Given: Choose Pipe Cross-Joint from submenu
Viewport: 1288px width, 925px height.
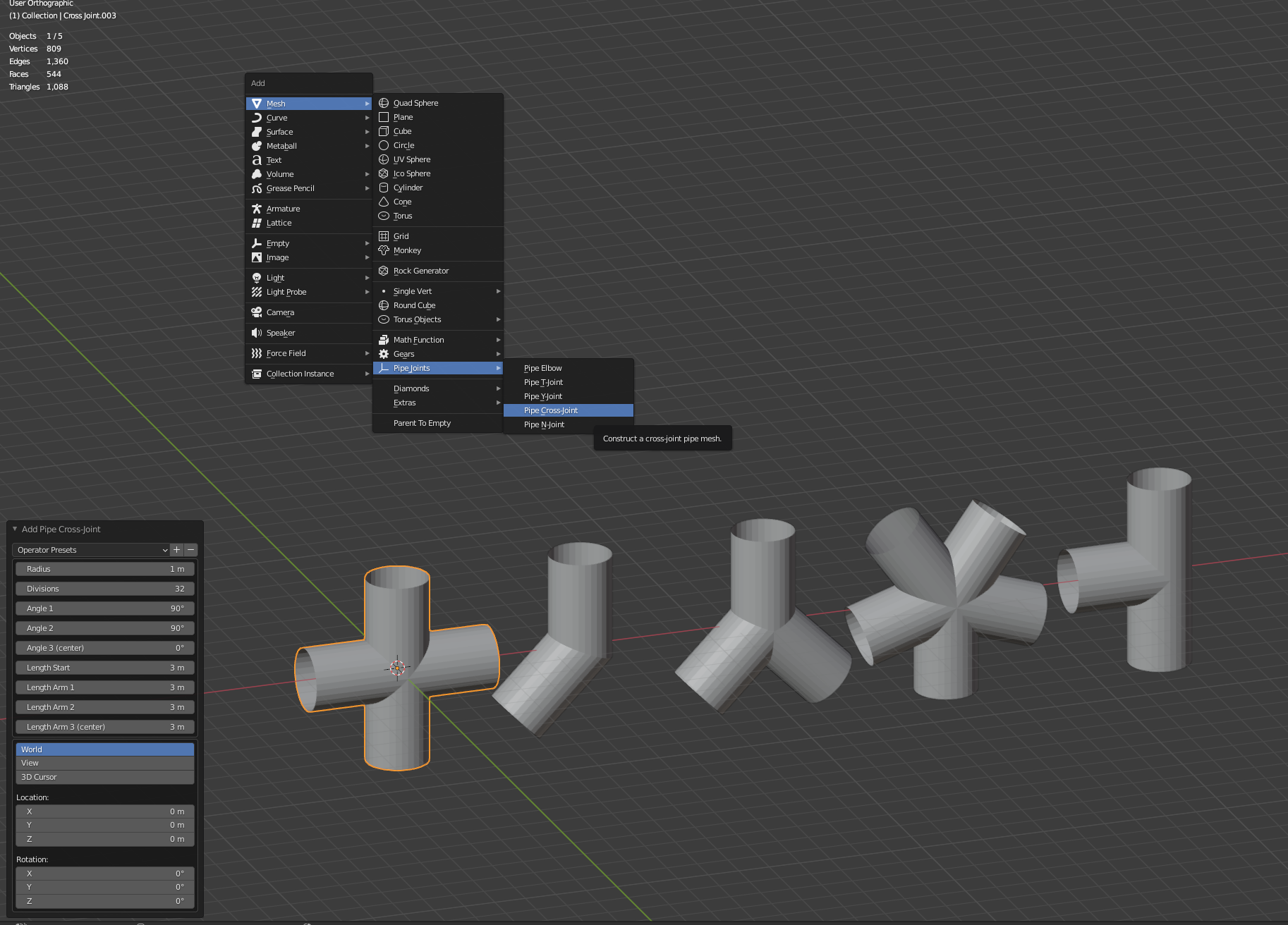Looking at the screenshot, I should (569, 410).
